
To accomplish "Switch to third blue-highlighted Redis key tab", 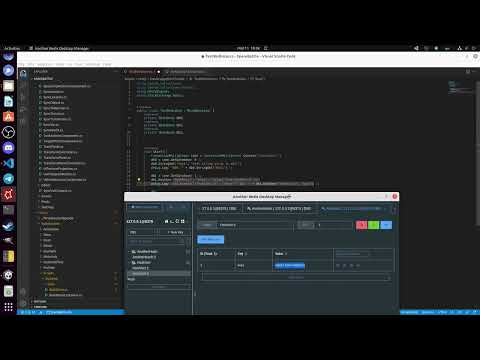I will [x=353, y=209].
